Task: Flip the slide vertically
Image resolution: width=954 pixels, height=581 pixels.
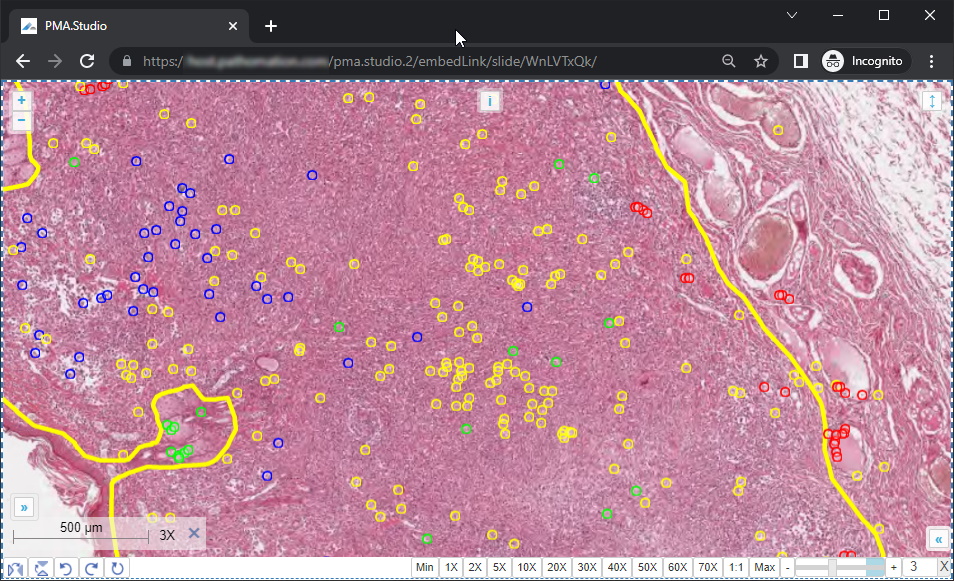Action: tap(42, 568)
